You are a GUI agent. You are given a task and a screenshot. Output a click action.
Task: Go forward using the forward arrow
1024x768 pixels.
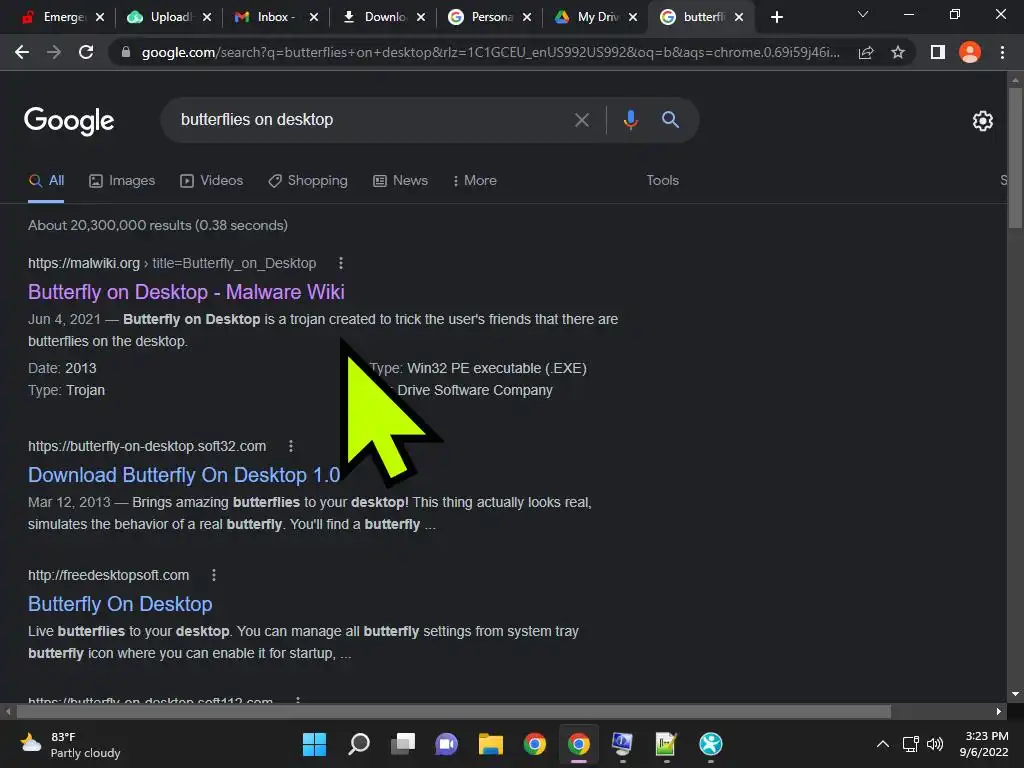54,52
